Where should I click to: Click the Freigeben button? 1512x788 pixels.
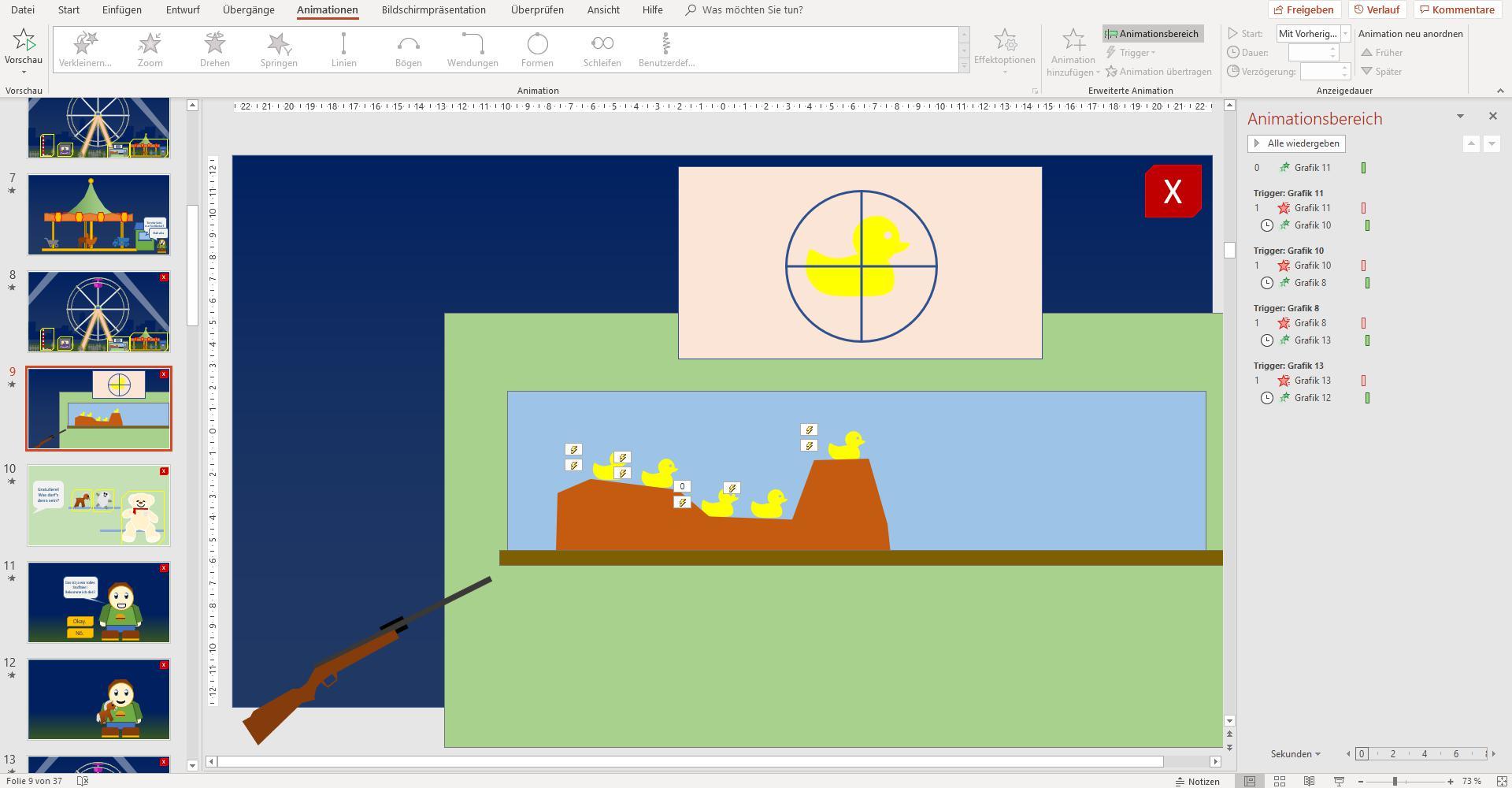(1303, 9)
